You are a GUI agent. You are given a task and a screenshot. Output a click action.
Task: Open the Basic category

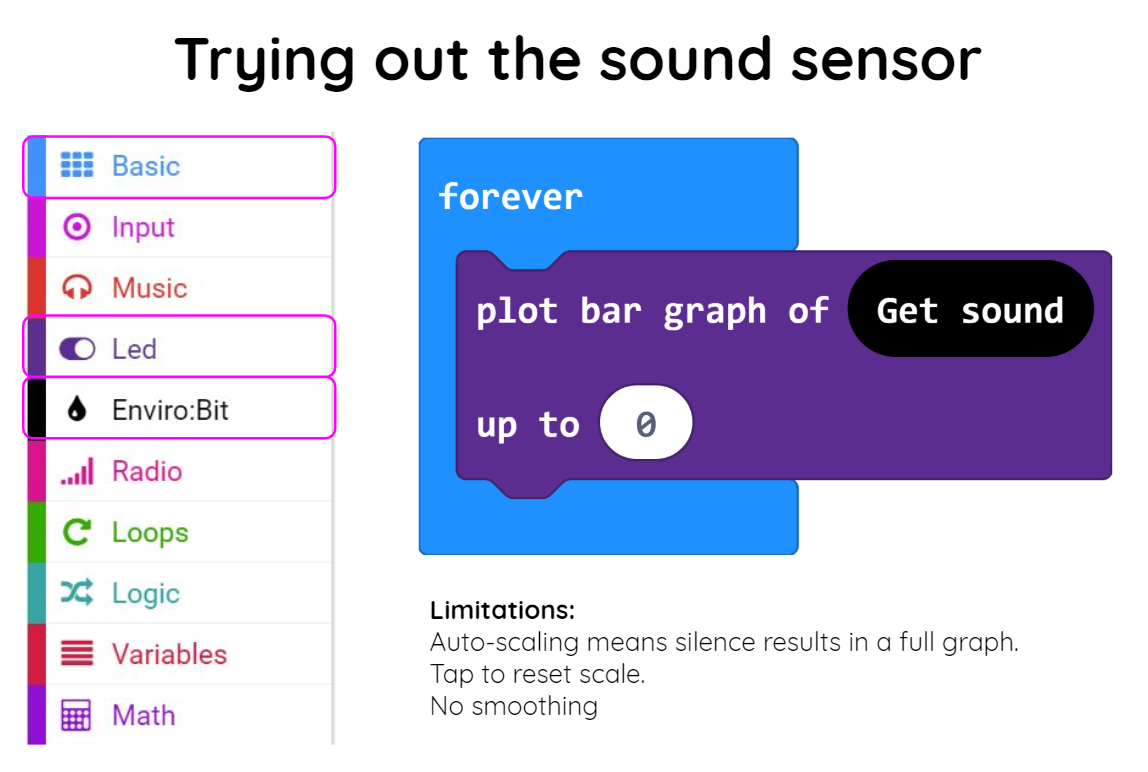(x=179, y=166)
